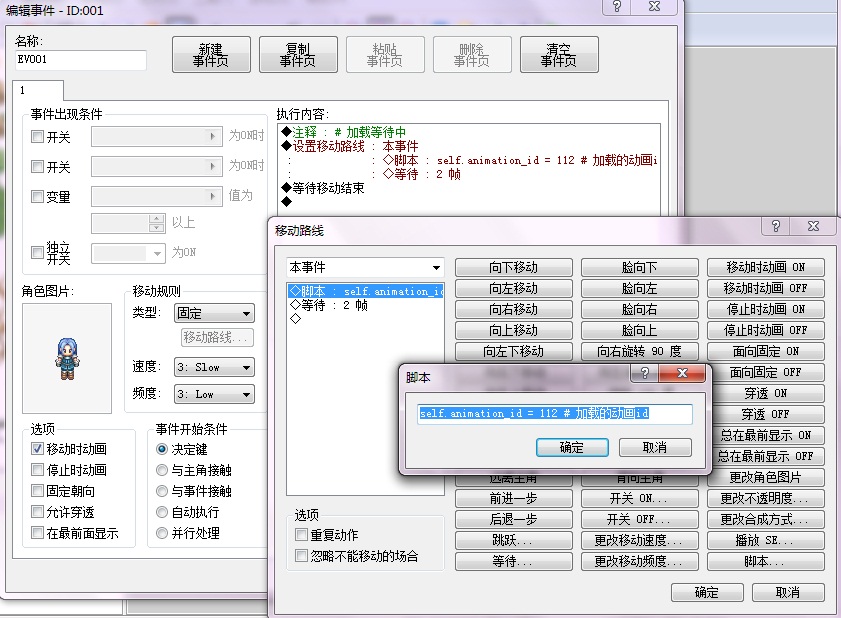Click 脸向下 command button

pos(639,267)
